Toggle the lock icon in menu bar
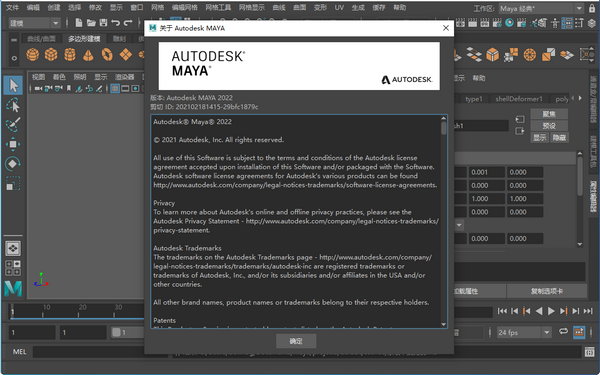This screenshot has height=375, width=600. click(x=592, y=8)
